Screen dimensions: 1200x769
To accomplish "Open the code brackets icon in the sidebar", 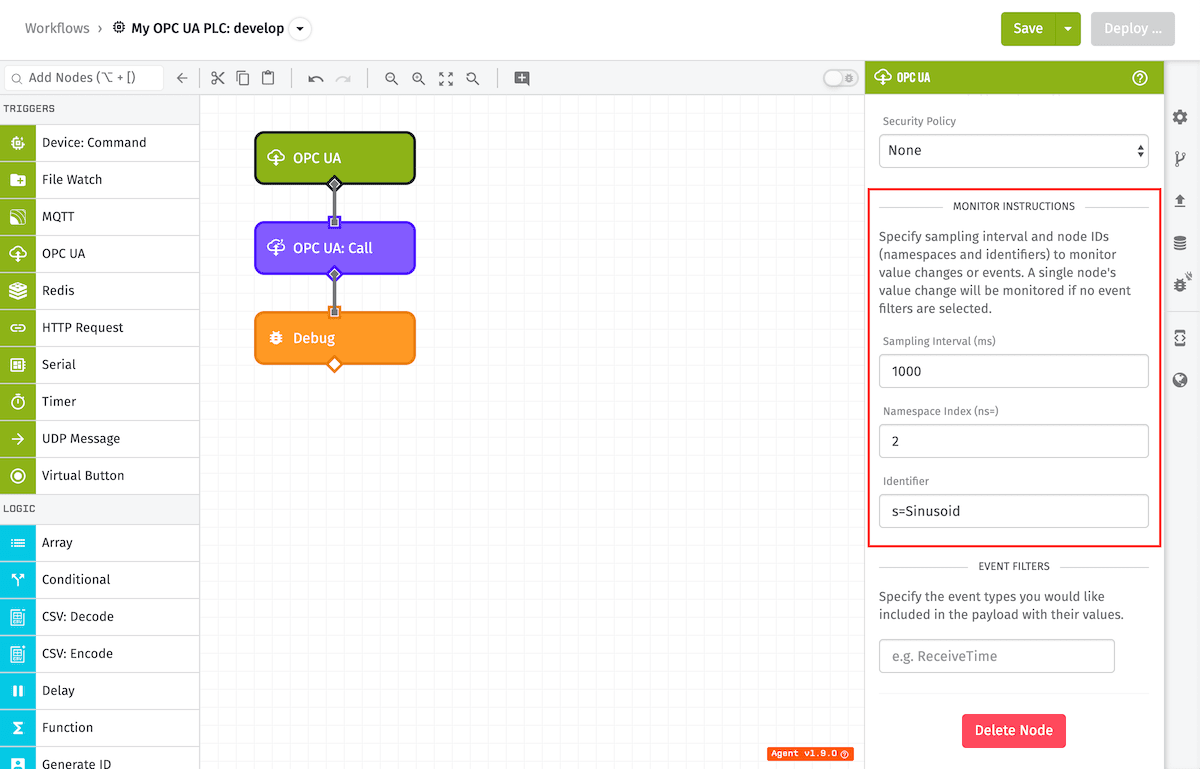I will (1180, 338).
